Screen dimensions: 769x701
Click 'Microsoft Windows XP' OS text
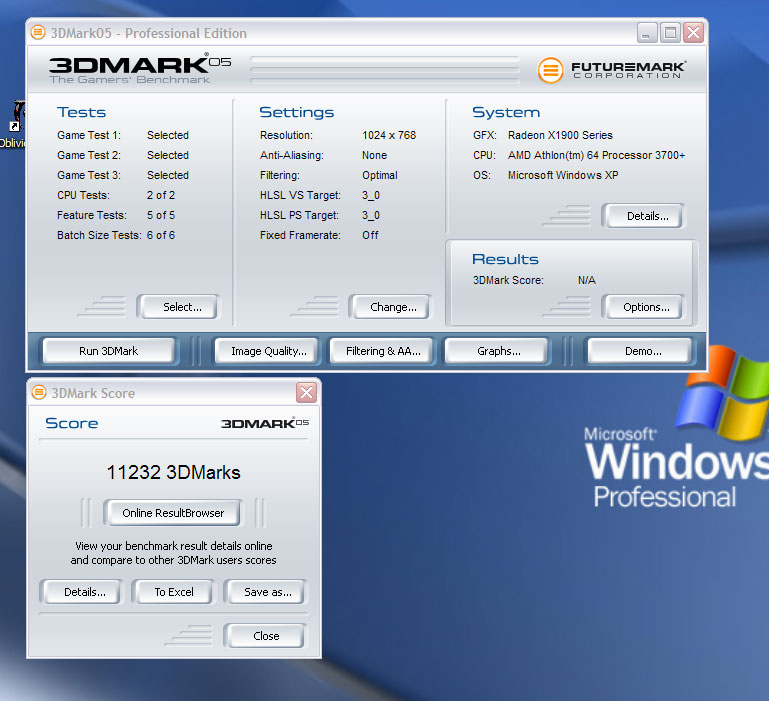(563, 176)
